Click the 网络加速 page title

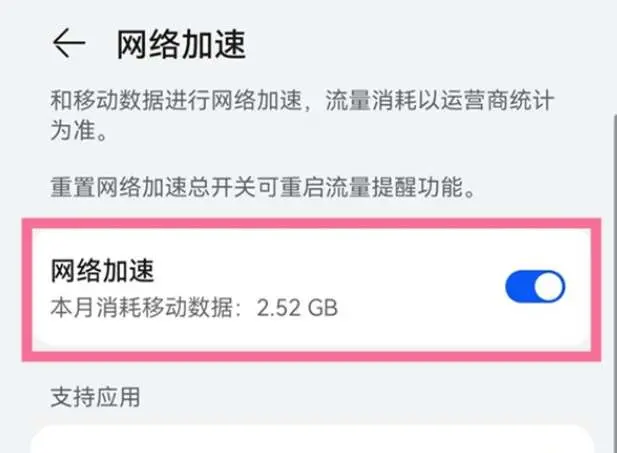point(181,45)
